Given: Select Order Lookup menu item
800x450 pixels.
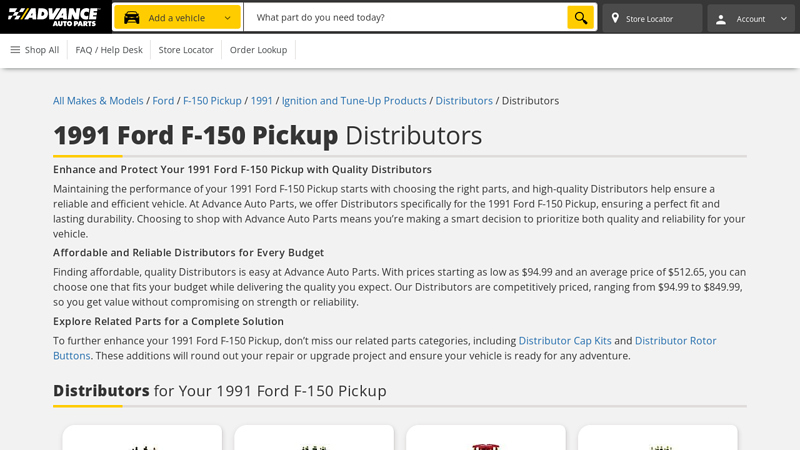Looking at the screenshot, I should (258, 50).
